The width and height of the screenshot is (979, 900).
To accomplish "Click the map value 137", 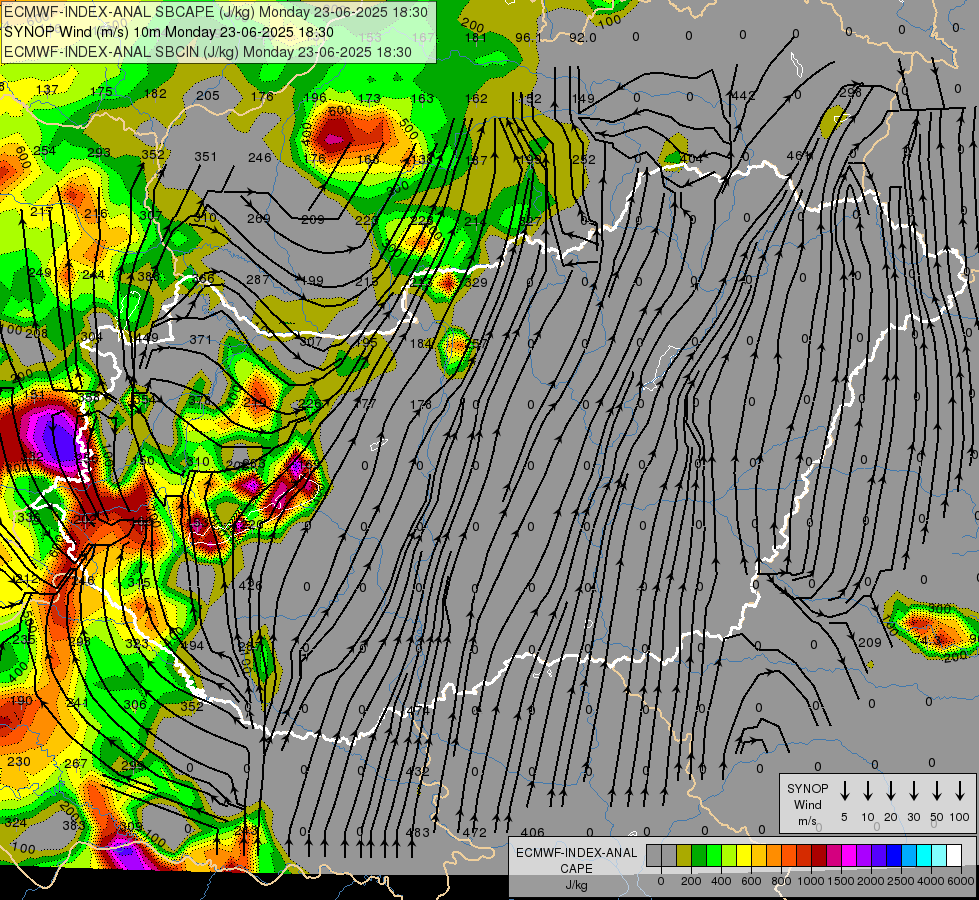I will 47,90.
